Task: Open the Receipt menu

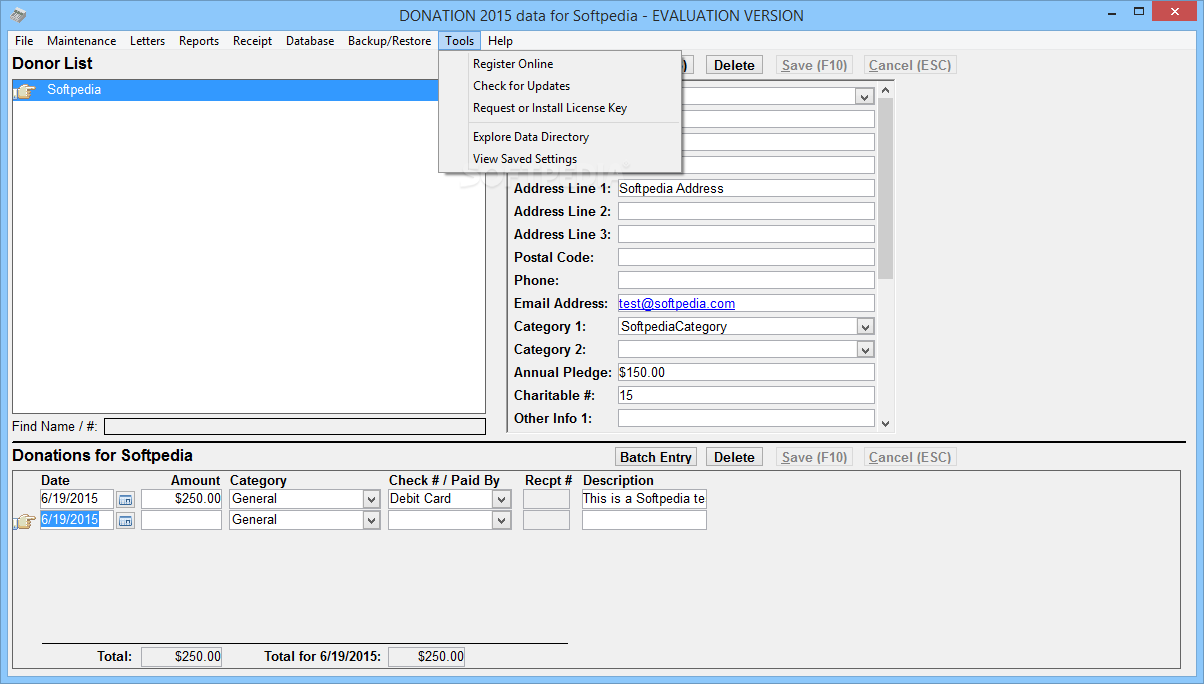Action: (x=253, y=41)
